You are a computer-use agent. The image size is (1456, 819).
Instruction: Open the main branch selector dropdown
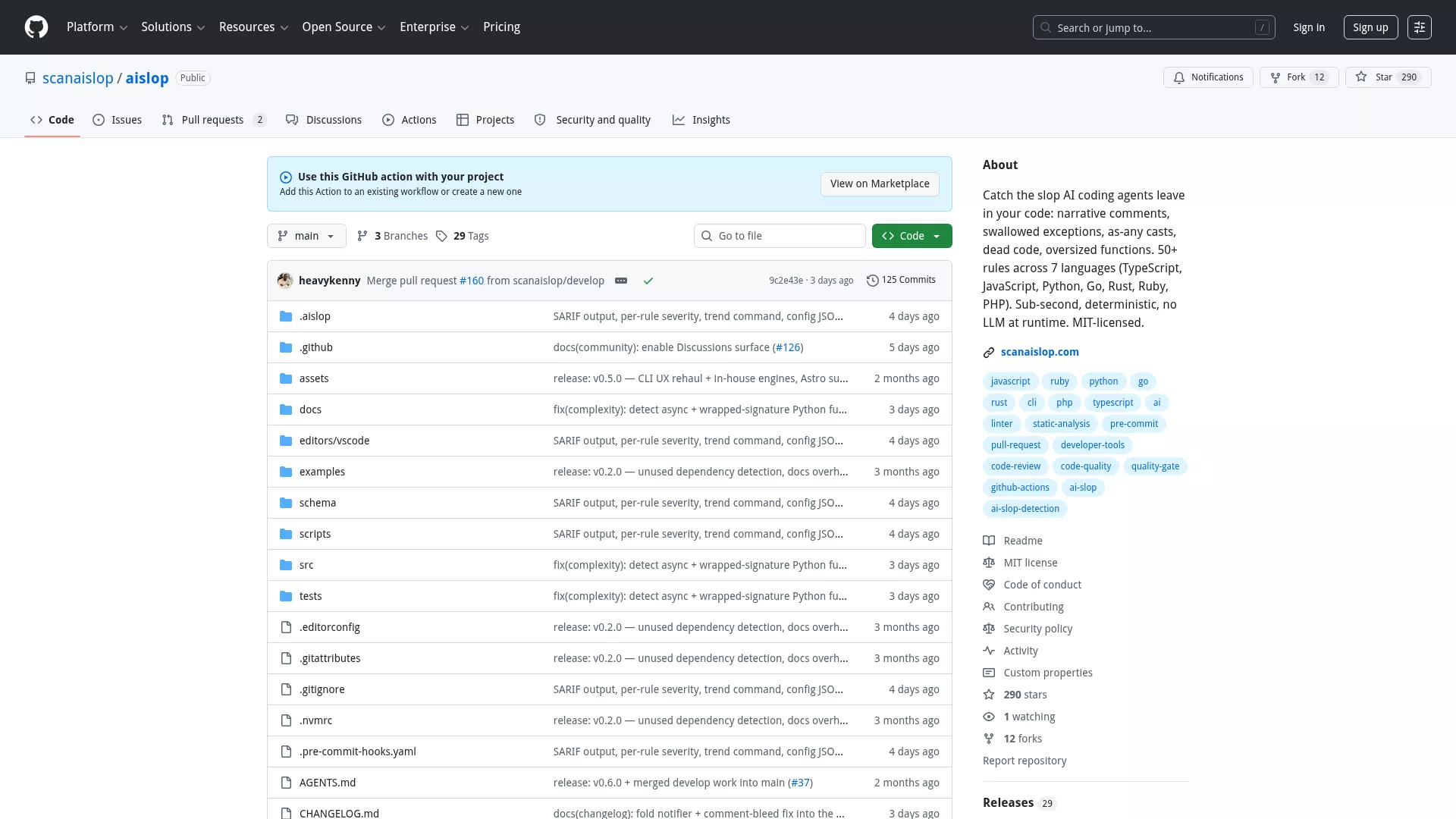click(x=306, y=236)
